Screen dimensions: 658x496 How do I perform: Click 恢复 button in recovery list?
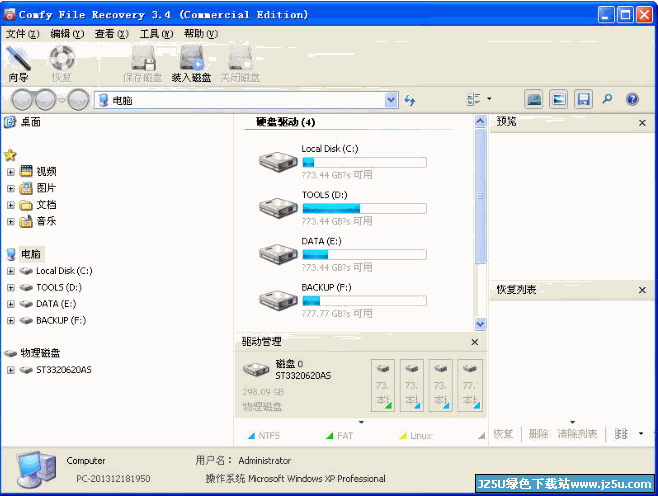[503, 433]
